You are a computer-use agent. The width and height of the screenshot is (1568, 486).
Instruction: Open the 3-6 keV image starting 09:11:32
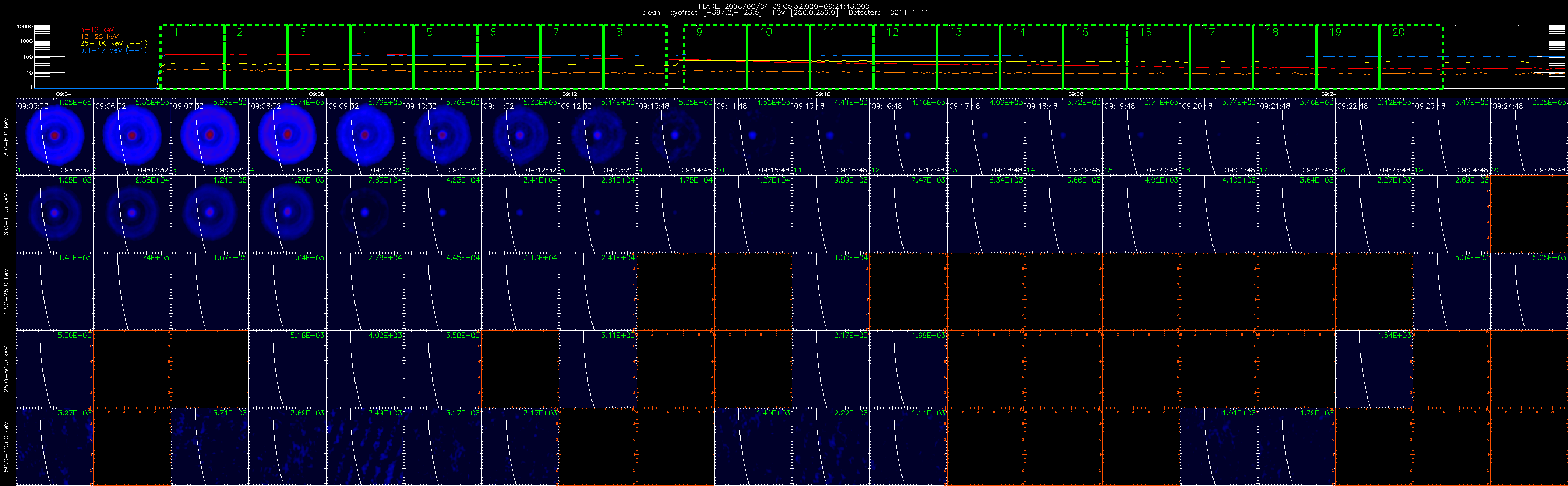click(521, 136)
